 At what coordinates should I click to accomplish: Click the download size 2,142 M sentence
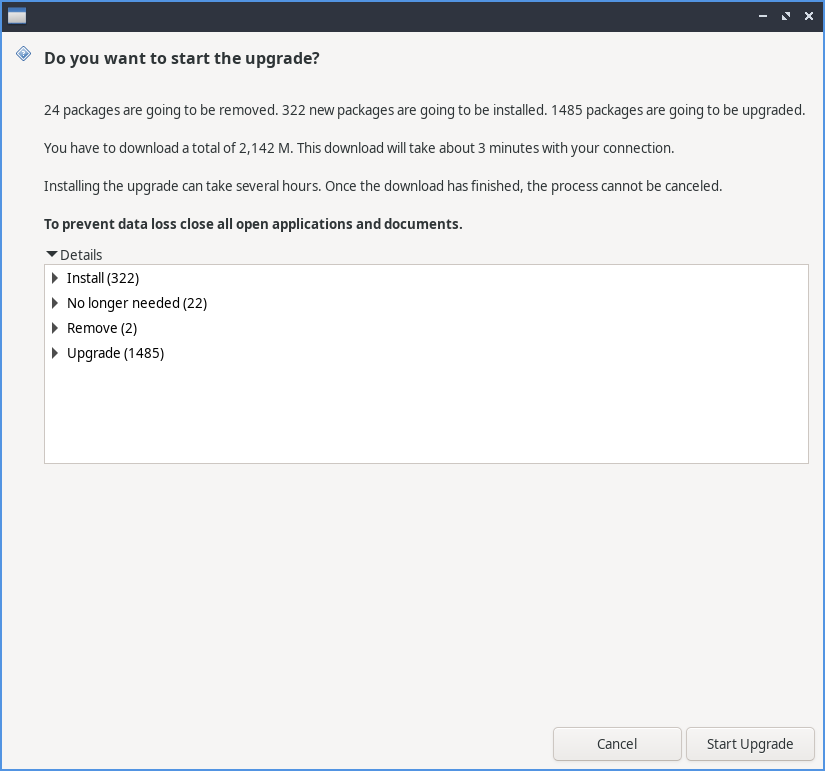click(x=359, y=148)
